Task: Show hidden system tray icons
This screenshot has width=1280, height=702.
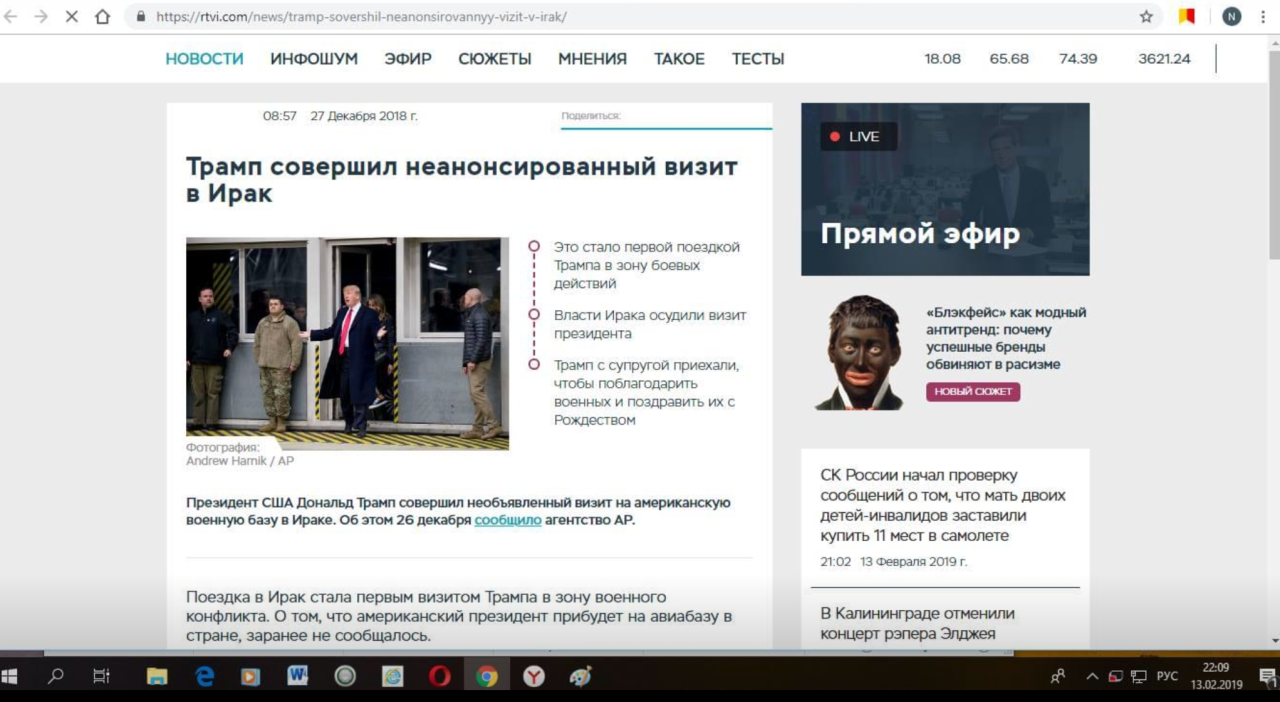Action: point(1092,677)
